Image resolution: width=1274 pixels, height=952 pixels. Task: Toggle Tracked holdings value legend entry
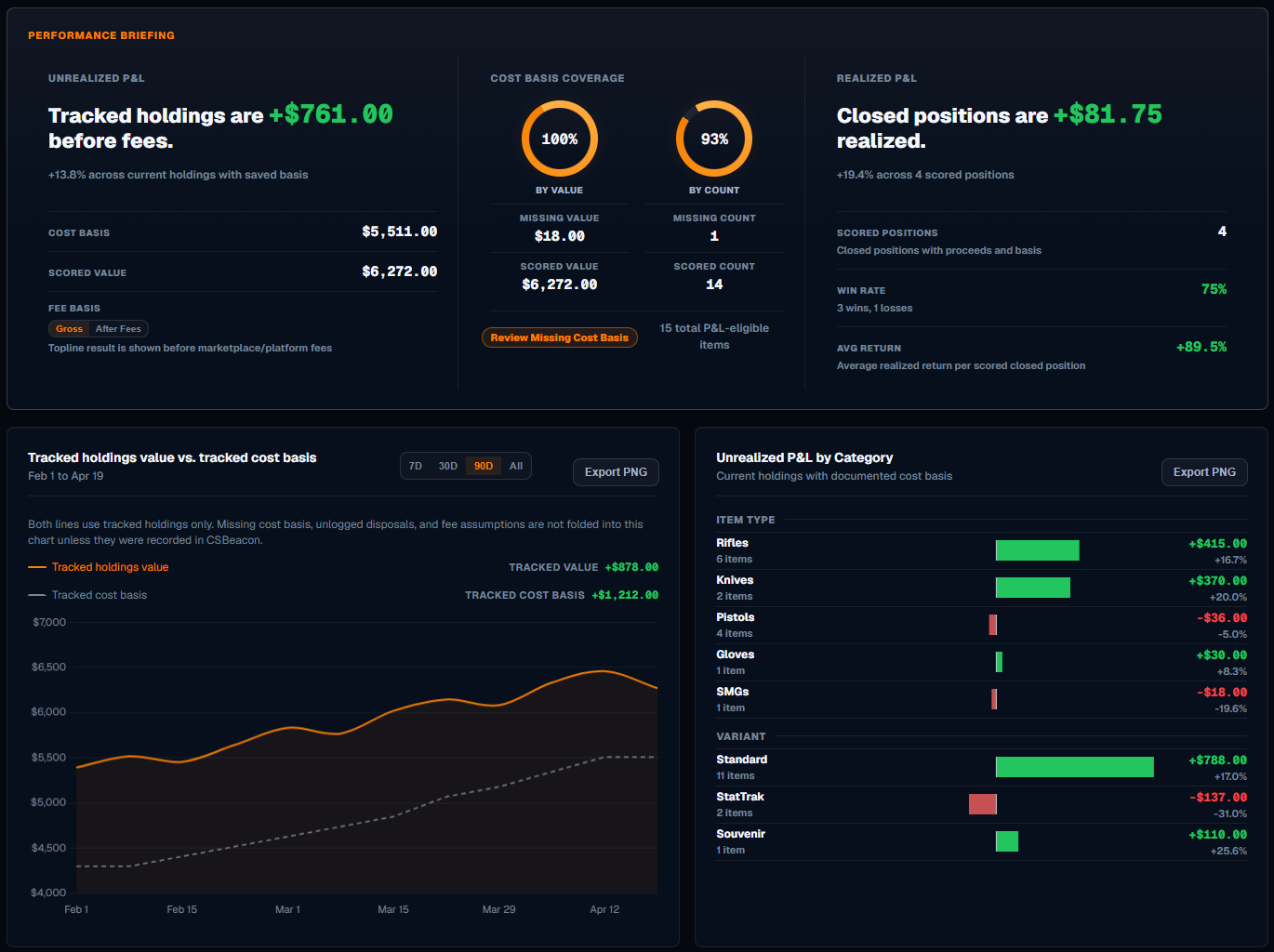point(99,567)
